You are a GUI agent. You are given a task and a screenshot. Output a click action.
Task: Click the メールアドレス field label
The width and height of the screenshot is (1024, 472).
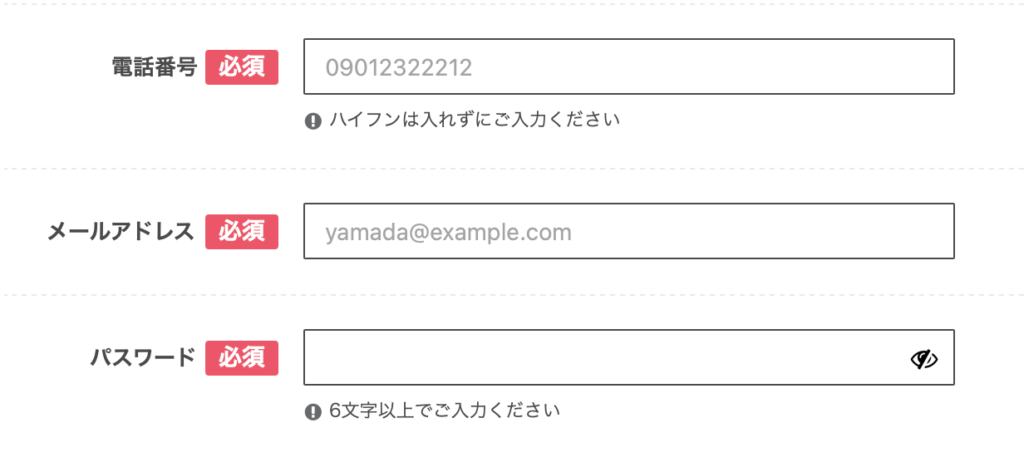click(x=121, y=232)
